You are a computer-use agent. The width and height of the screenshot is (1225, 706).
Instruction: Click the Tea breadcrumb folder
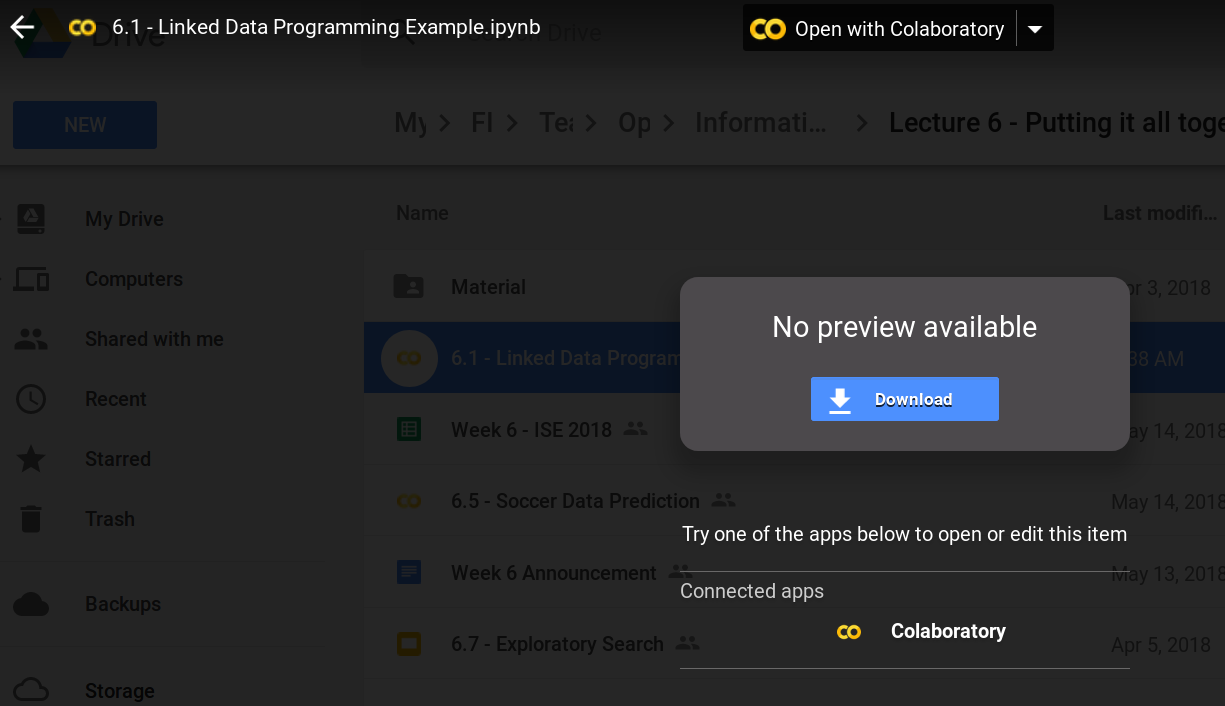(x=556, y=123)
